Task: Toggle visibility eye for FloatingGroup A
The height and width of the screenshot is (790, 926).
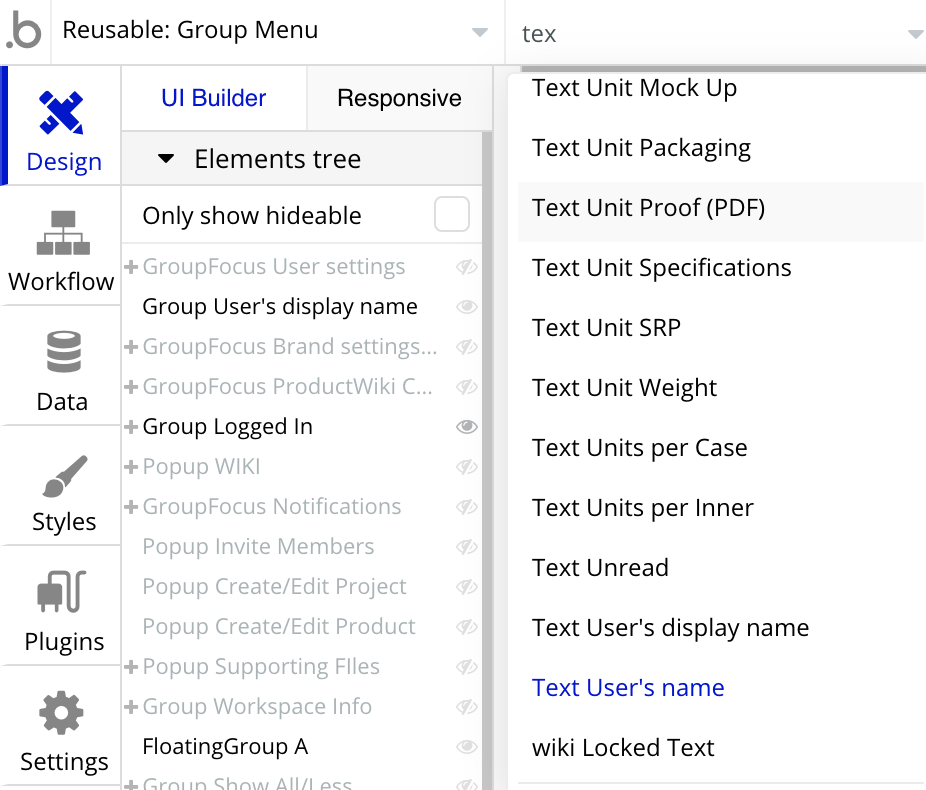Action: (x=466, y=747)
